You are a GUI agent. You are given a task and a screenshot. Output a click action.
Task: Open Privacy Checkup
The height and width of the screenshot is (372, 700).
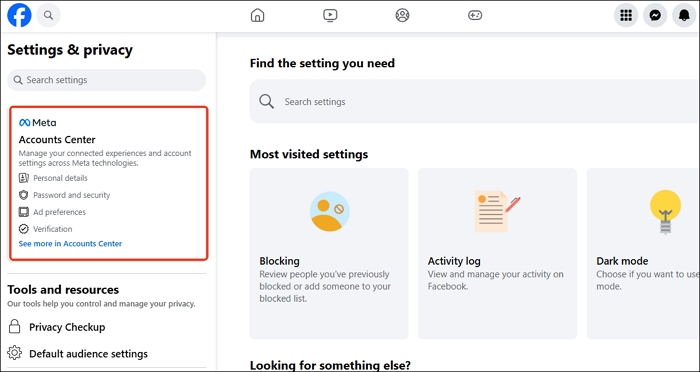pos(67,327)
